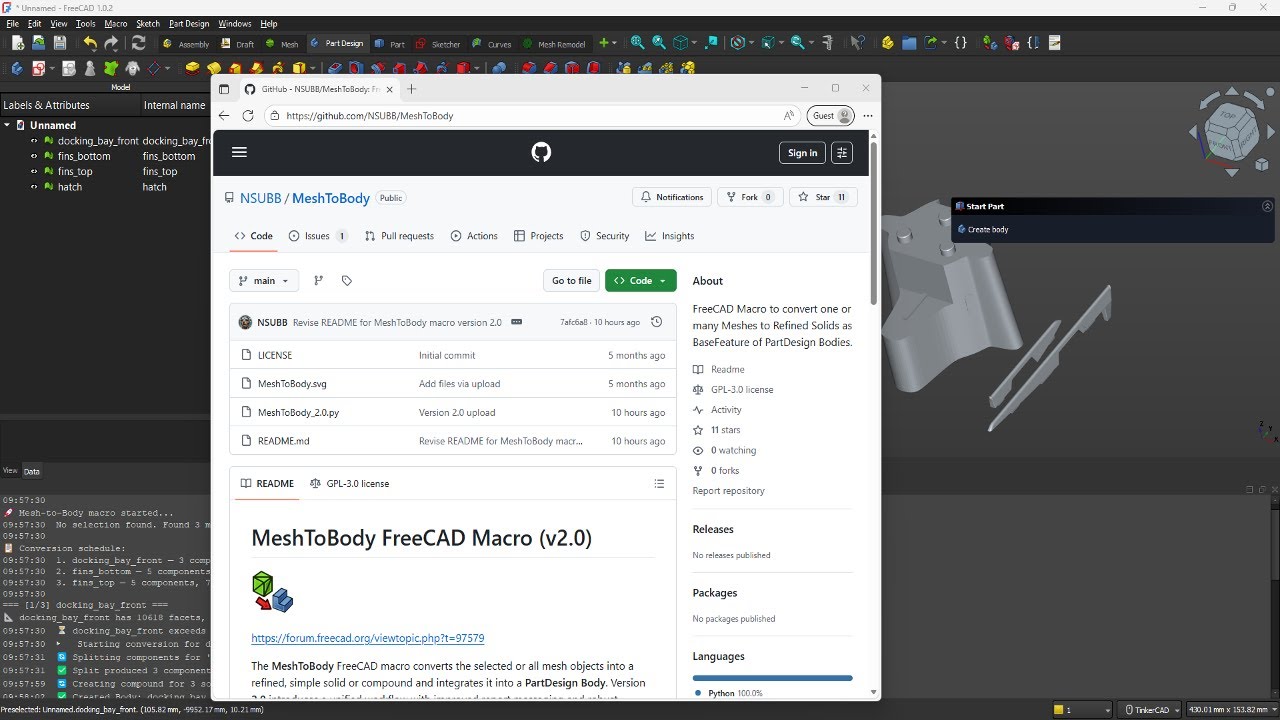Select the Pad tool icon
Image resolution: width=1280 pixels, height=720 pixels.
192,68
